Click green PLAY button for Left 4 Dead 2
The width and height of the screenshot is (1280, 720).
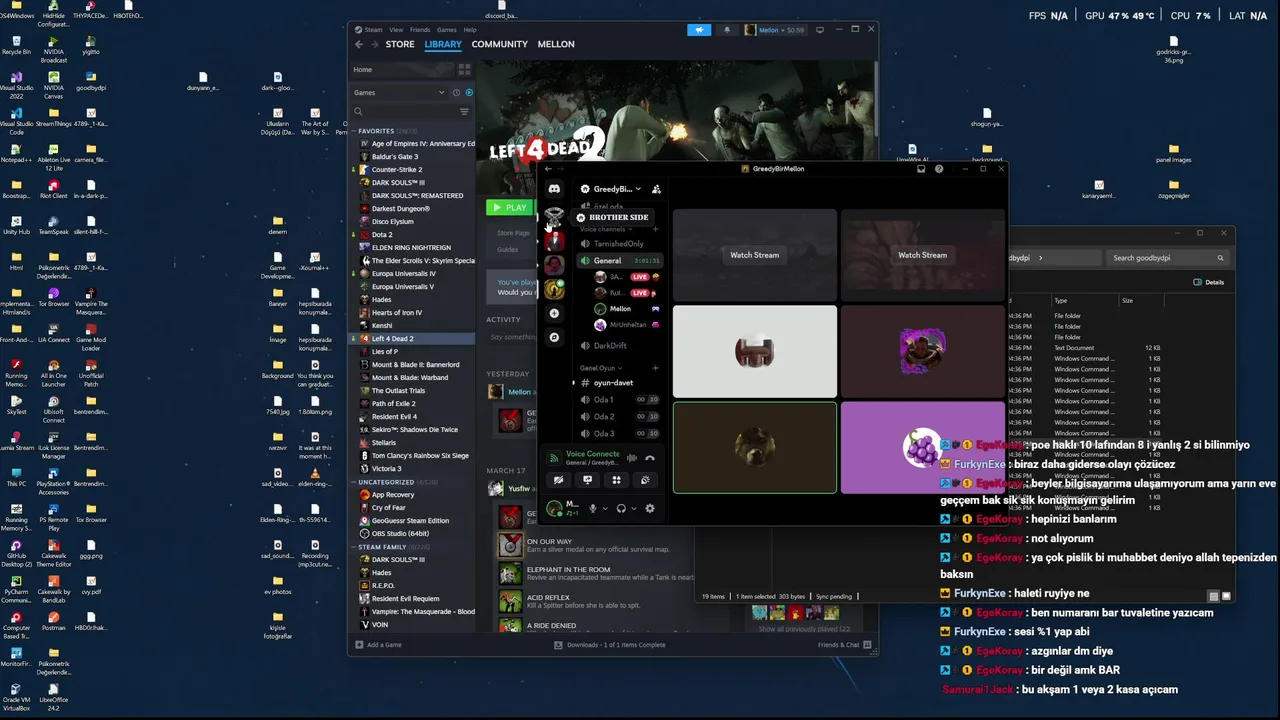click(510, 207)
